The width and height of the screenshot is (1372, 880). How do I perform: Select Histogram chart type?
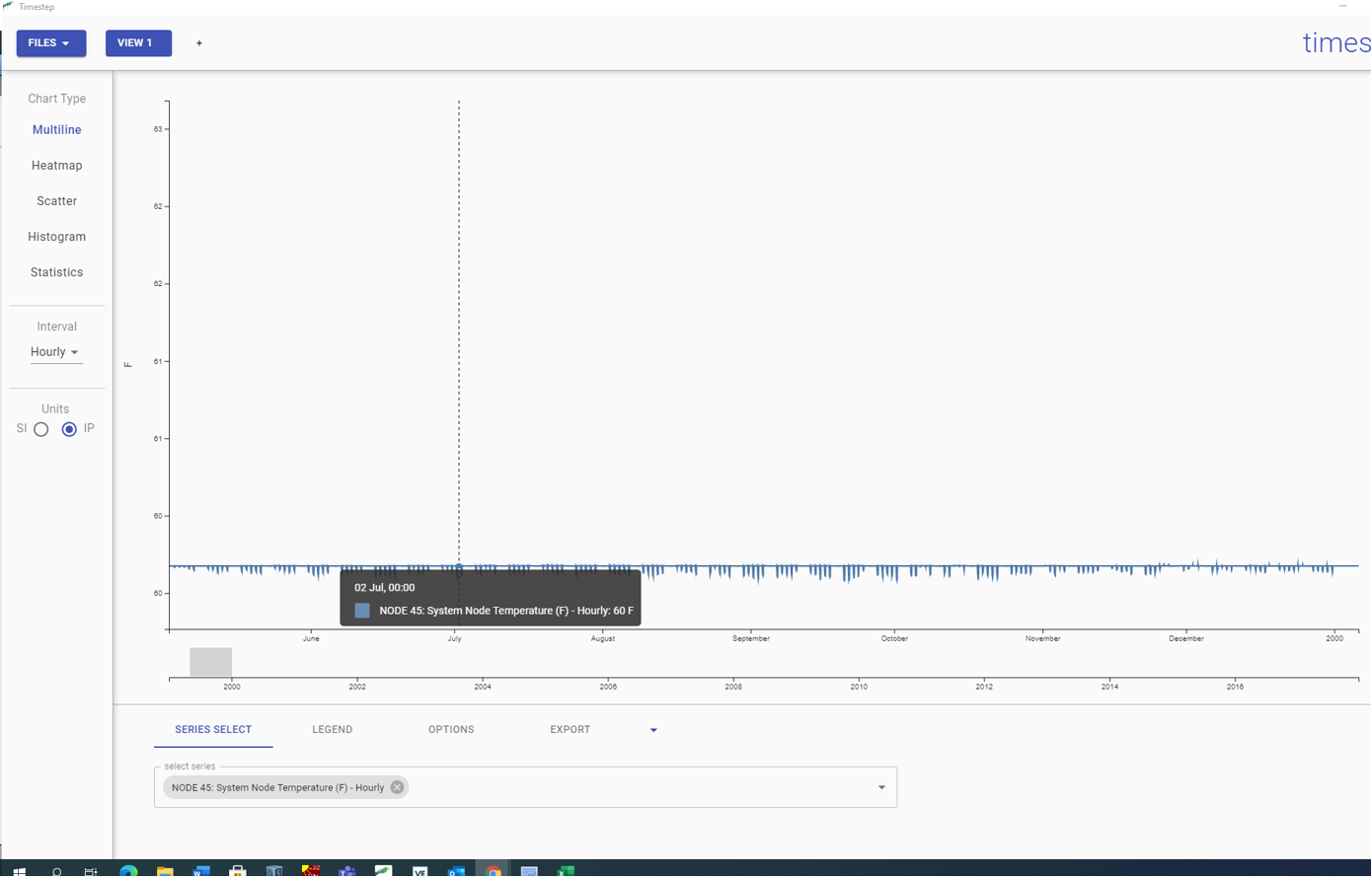pyautogui.click(x=56, y=237)
